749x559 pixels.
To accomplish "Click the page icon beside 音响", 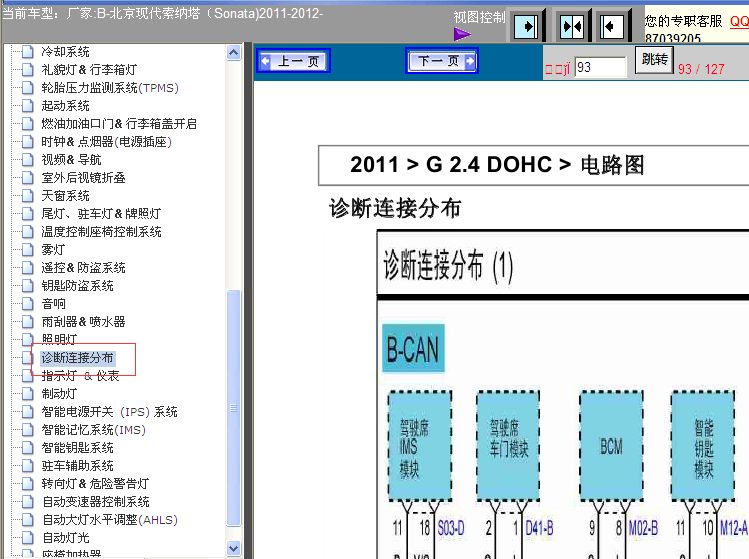I will click(x=28, y=304).
